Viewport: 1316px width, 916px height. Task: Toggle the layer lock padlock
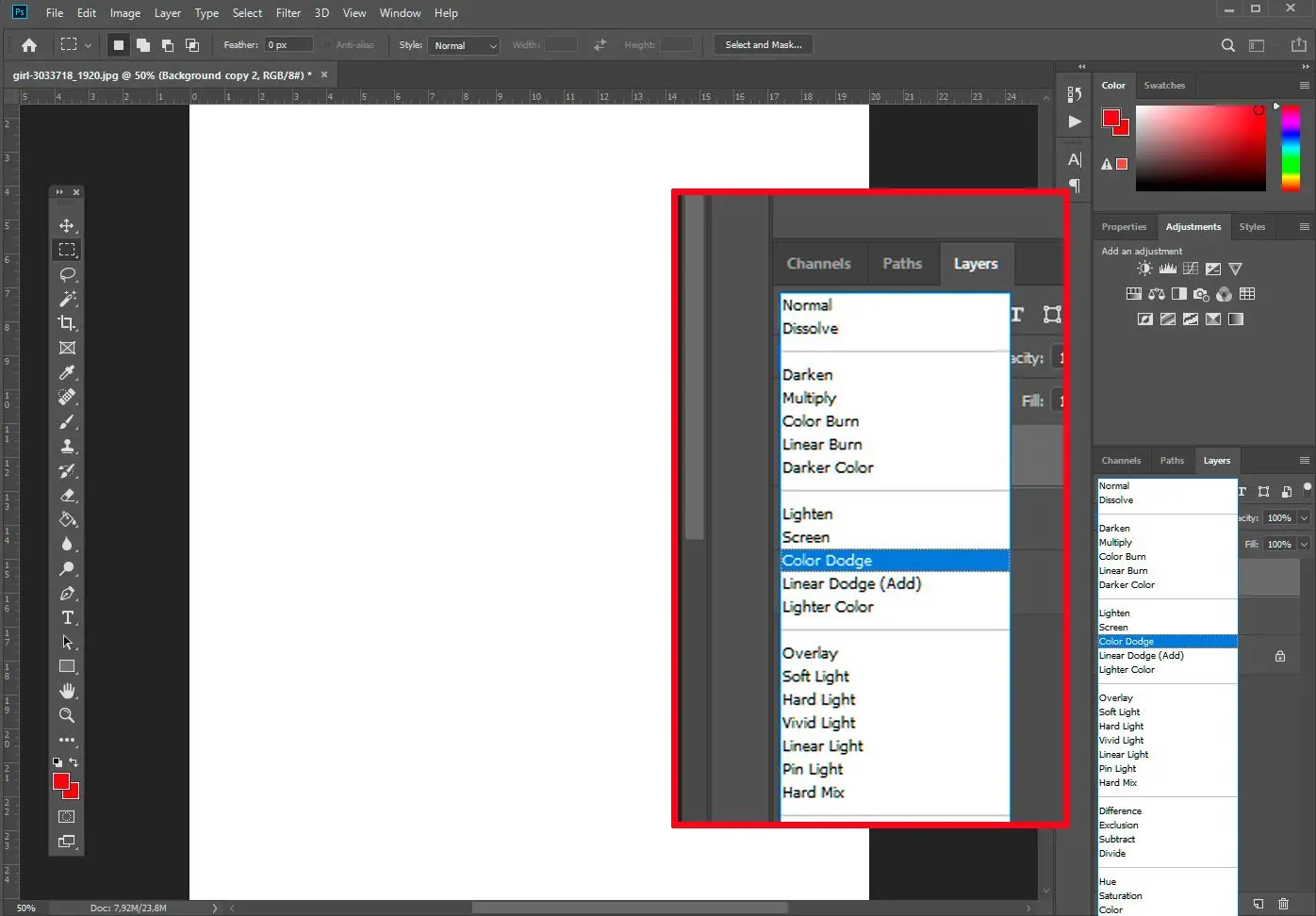(x=1279, y=655)
